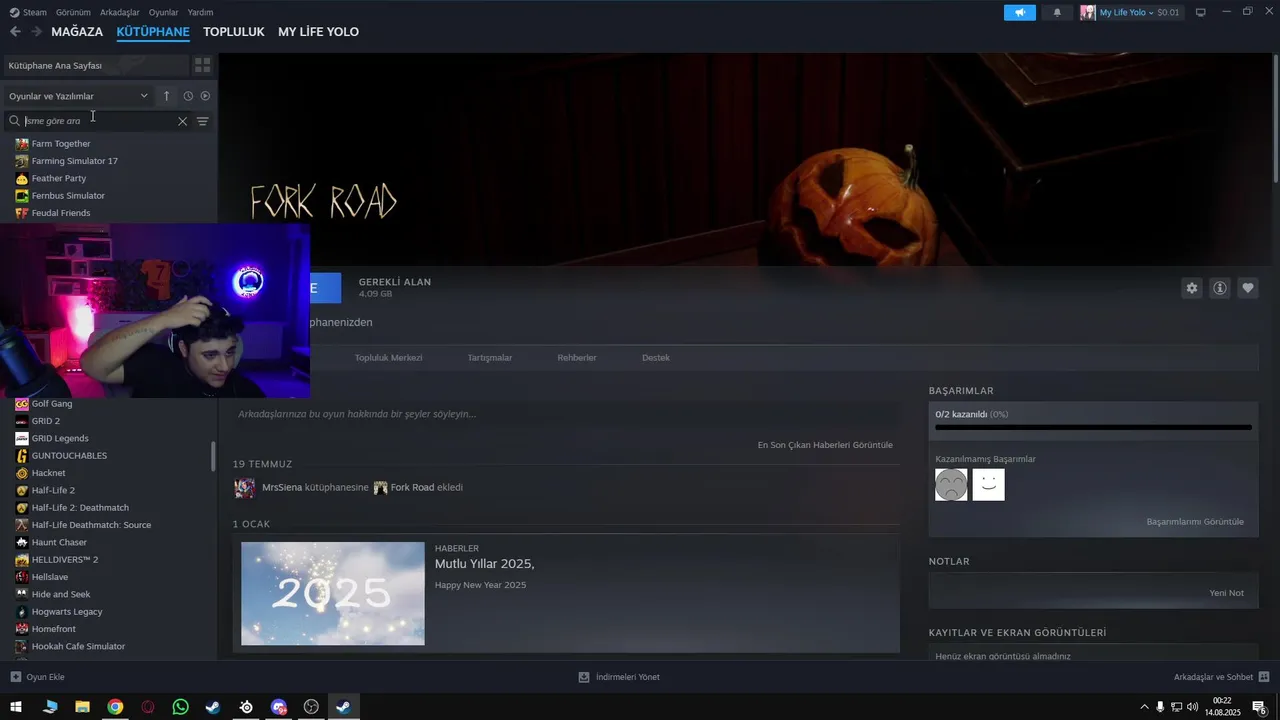This screenshot has width=1280, height=720.
Task: Open the grid collections view icon
Action: pyautogui.click(x=202, y=65)
